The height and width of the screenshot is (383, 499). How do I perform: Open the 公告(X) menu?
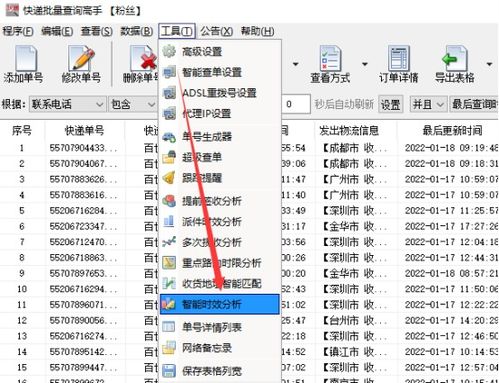tap(216, 31)
